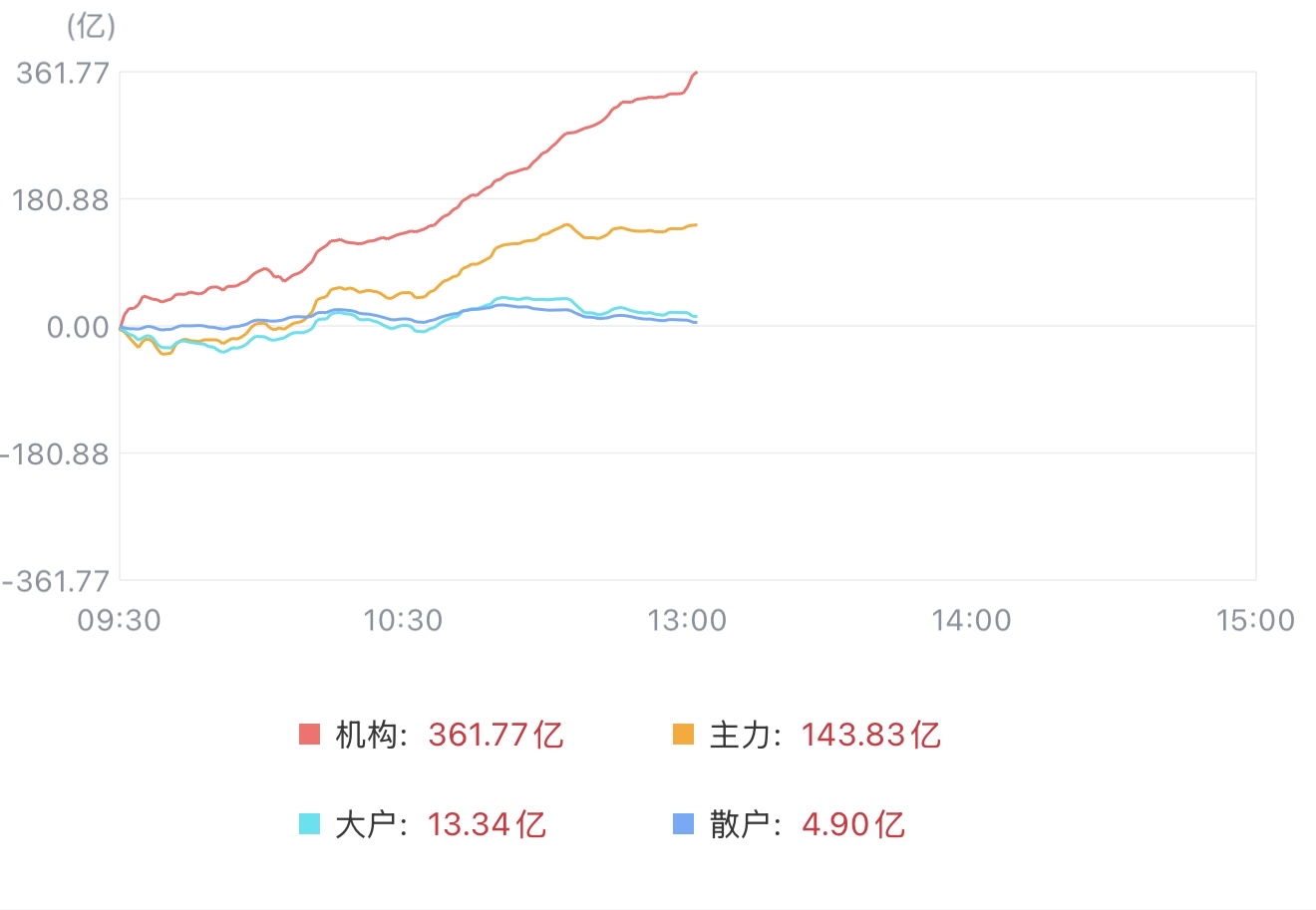Click the (亿) unit label
Viewport: 1316px width, 910px height.
pyautogui.click(x=91, y=26)
